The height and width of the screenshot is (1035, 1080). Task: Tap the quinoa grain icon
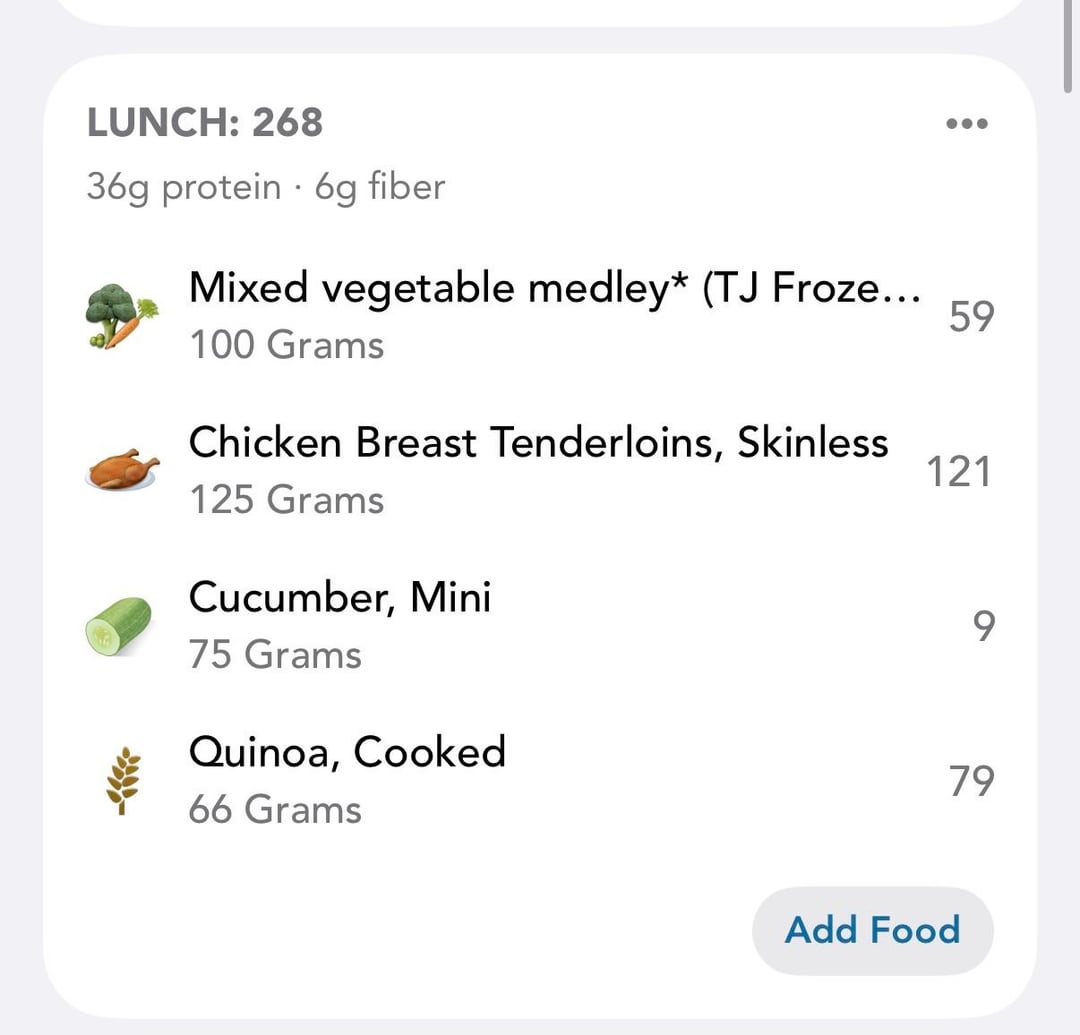coord(121,781)
